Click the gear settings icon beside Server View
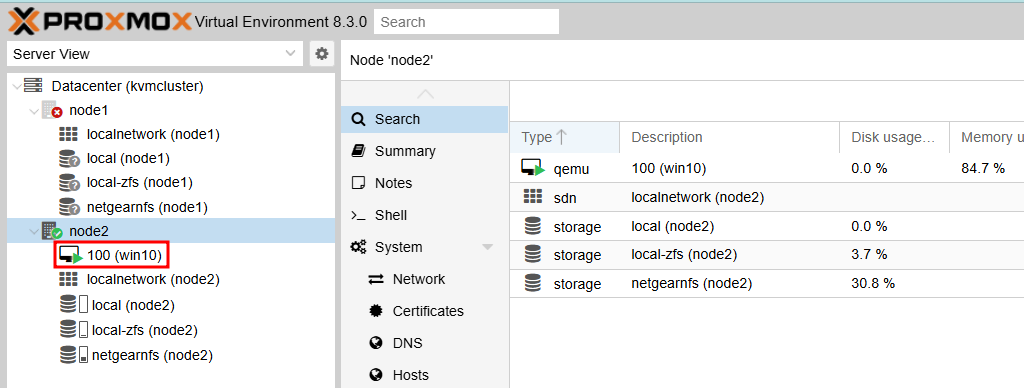This screenshot has height=388, width=1024. tap(321, 54)
